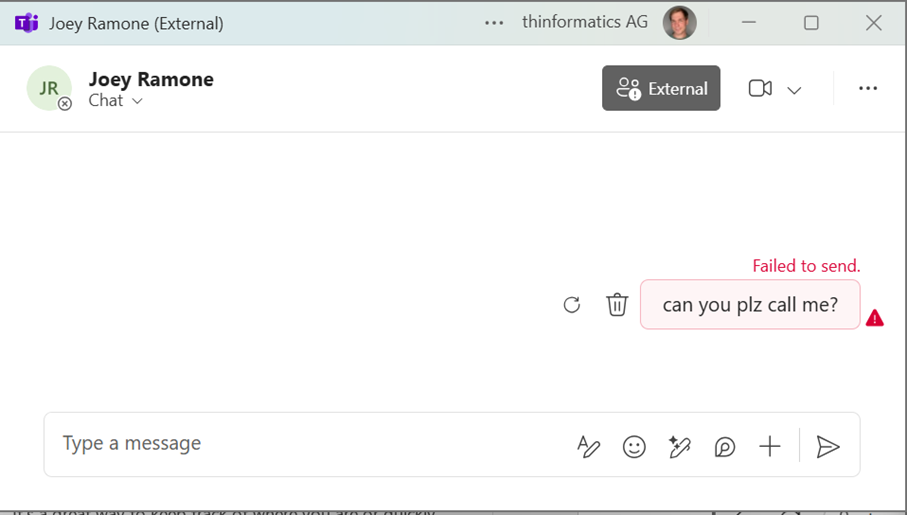Retry sending the failed message
The image size is (907, 515).
click(572, 304)
